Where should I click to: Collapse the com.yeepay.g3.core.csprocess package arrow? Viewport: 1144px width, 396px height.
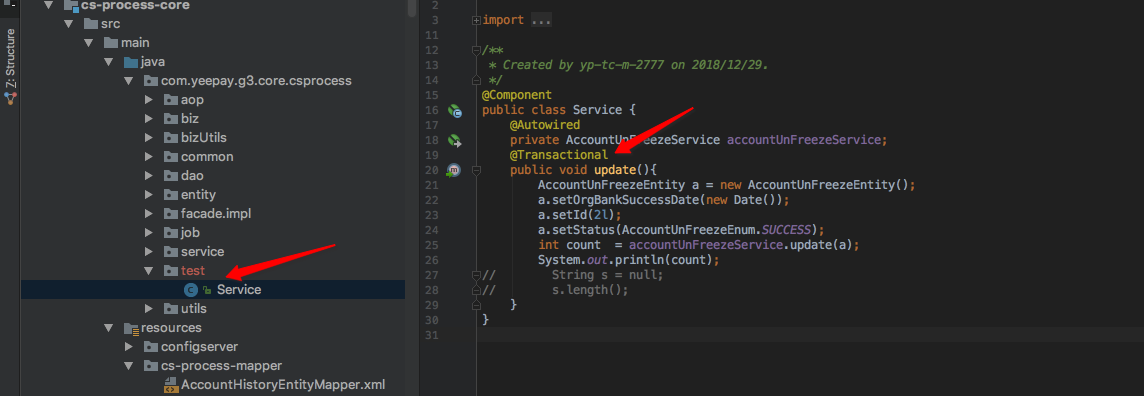128,81
